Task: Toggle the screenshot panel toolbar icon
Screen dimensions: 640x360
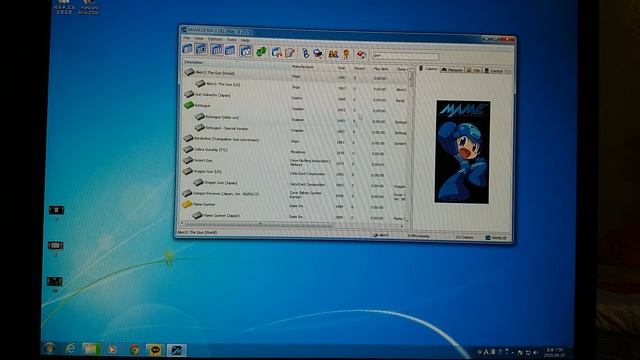Action: point(201,49)
